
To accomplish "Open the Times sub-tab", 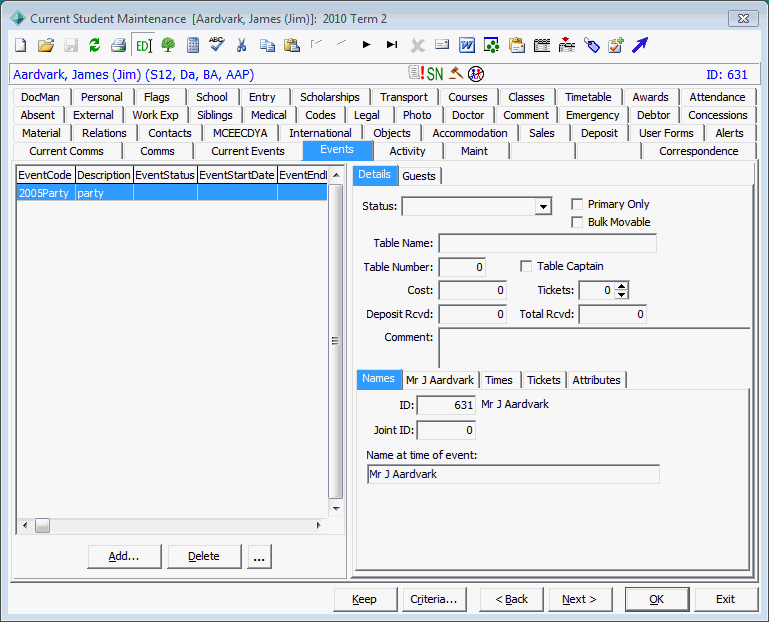I will [499, 380].
